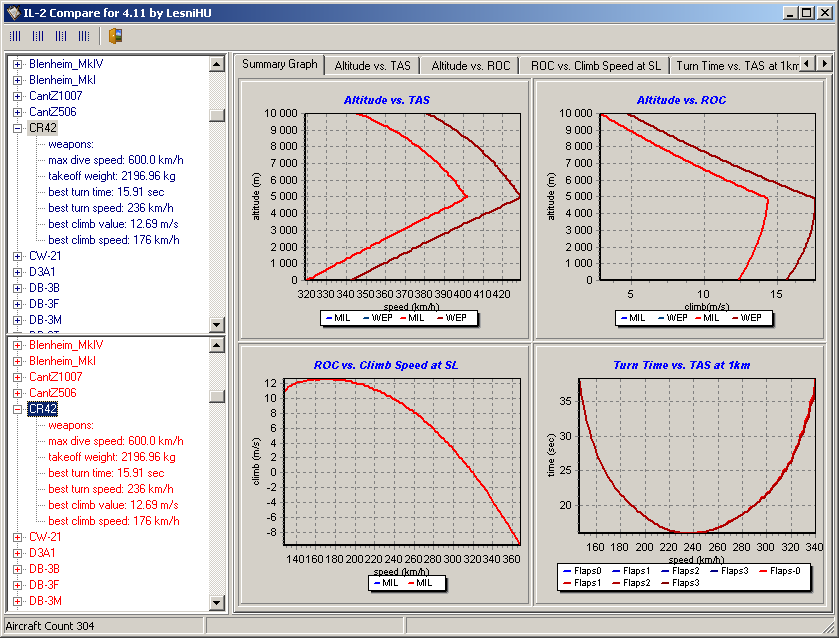This screenshot has width=839, height=638.
Task: Expand DB-3F in the red aircraft list
Action: point(18,586)
